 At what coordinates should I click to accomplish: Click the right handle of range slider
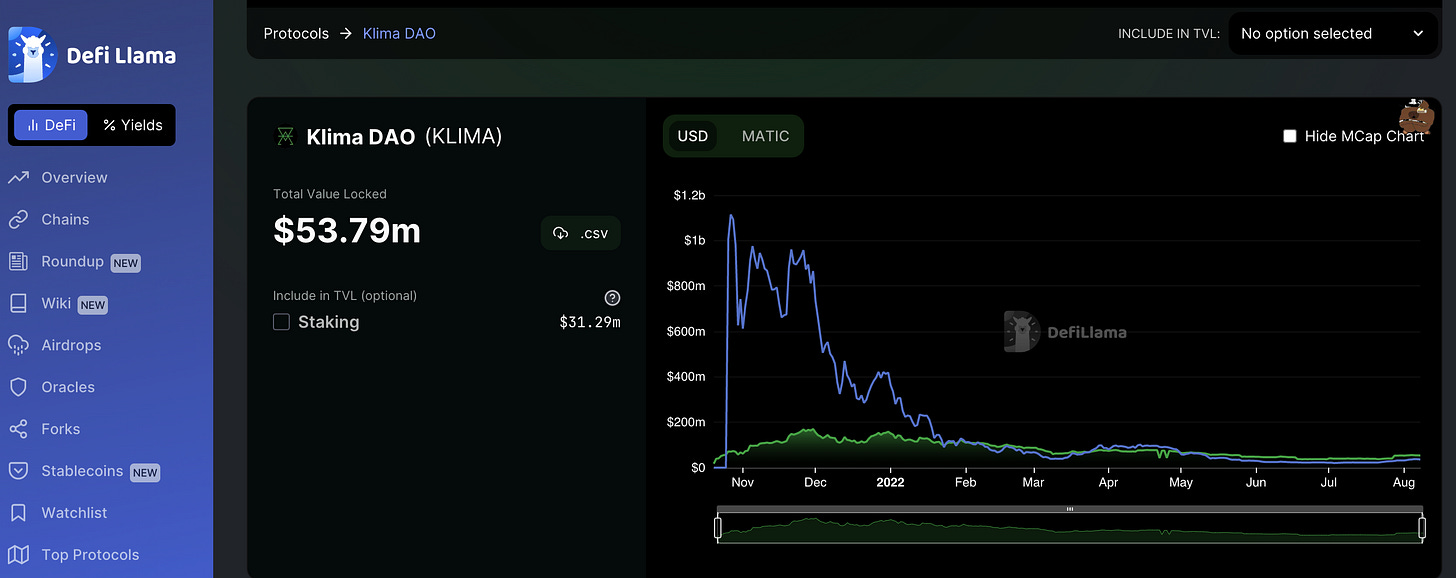(1421, 527)
